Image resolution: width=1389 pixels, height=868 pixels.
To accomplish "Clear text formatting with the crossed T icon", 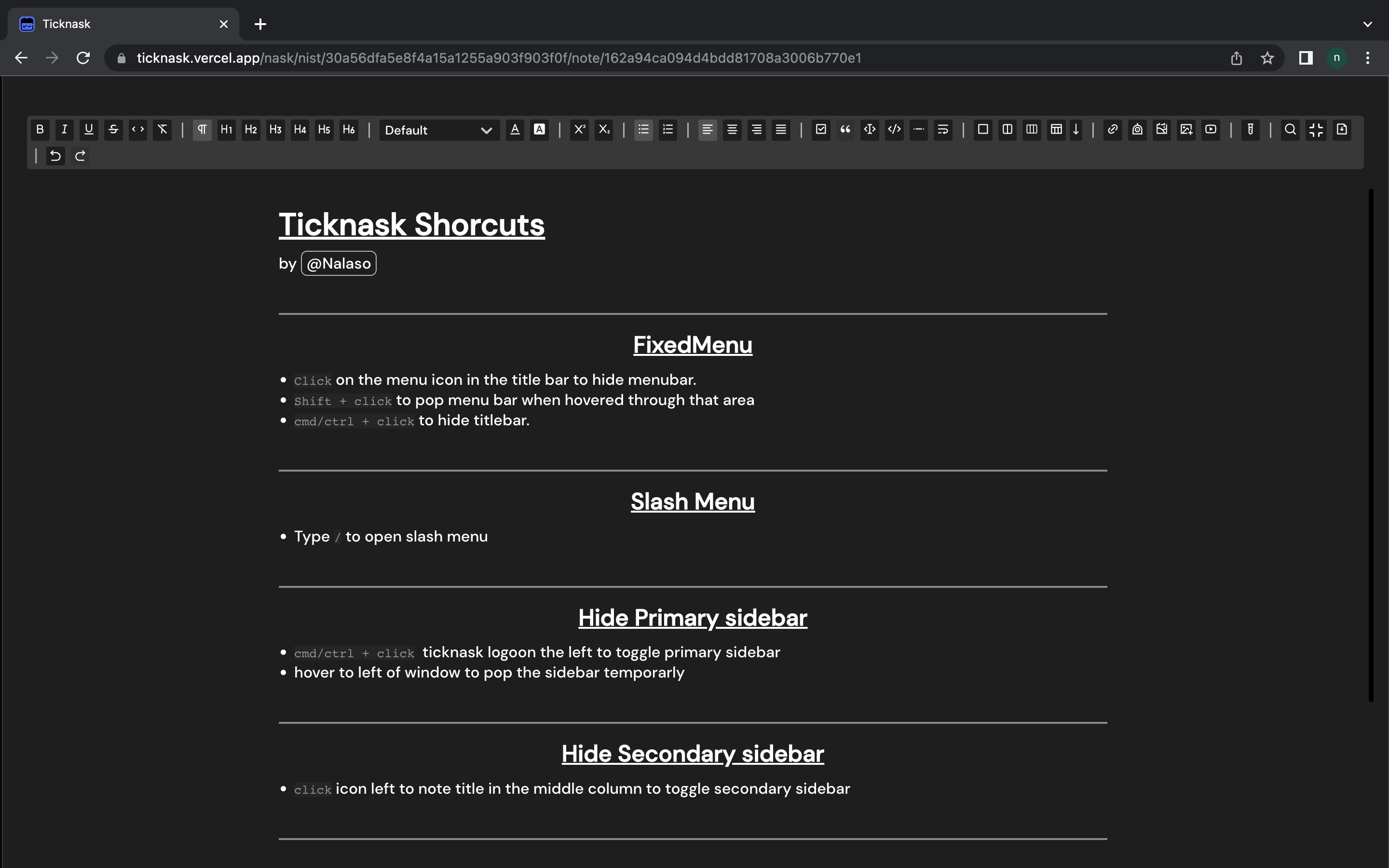I will (x=163, y=129).
